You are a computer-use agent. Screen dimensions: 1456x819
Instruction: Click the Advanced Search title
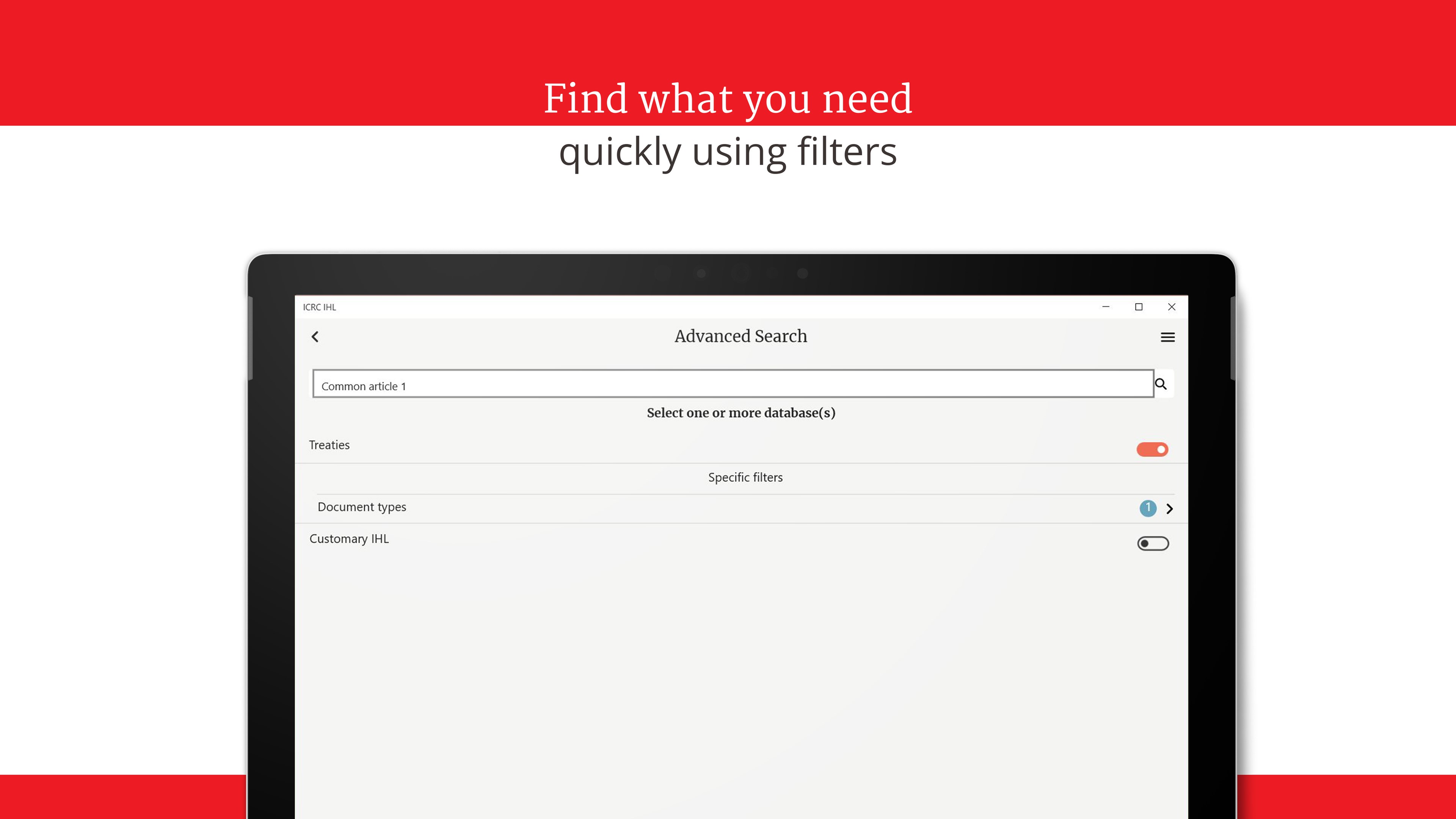[741, 336]
